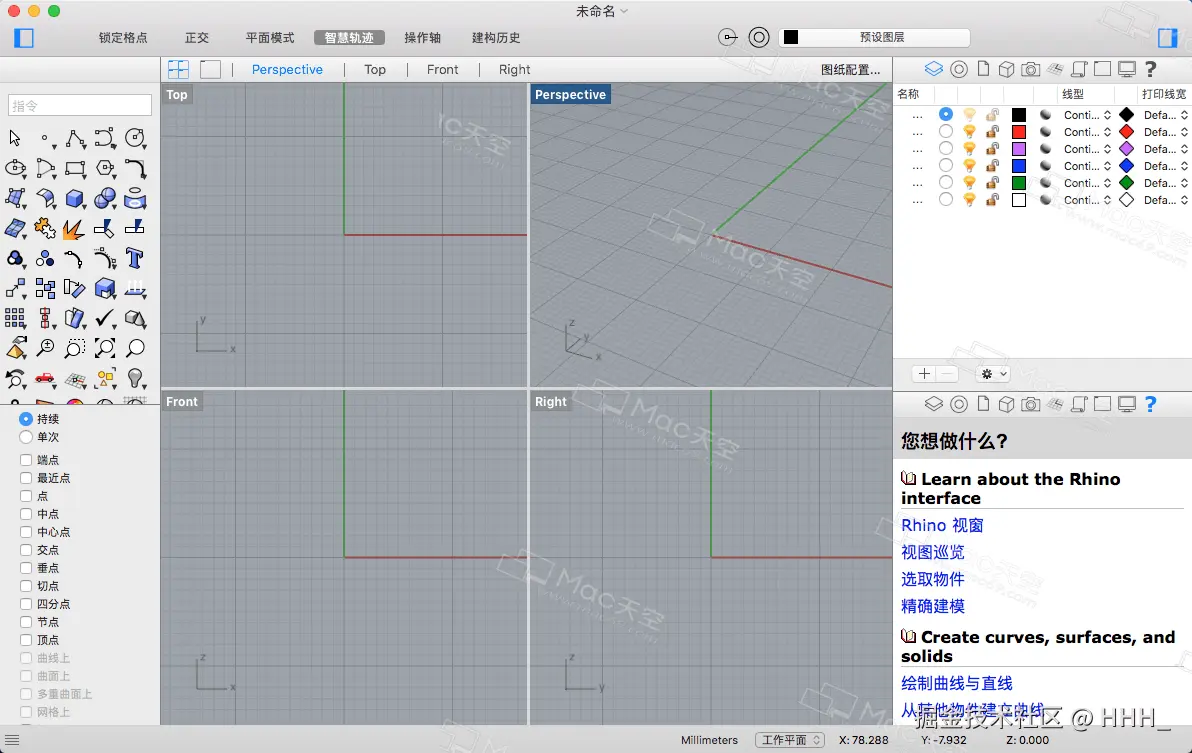Click the light bulb hide objects tool
The width and height of the screenshot is (1192, 753).
click(135, 378)
